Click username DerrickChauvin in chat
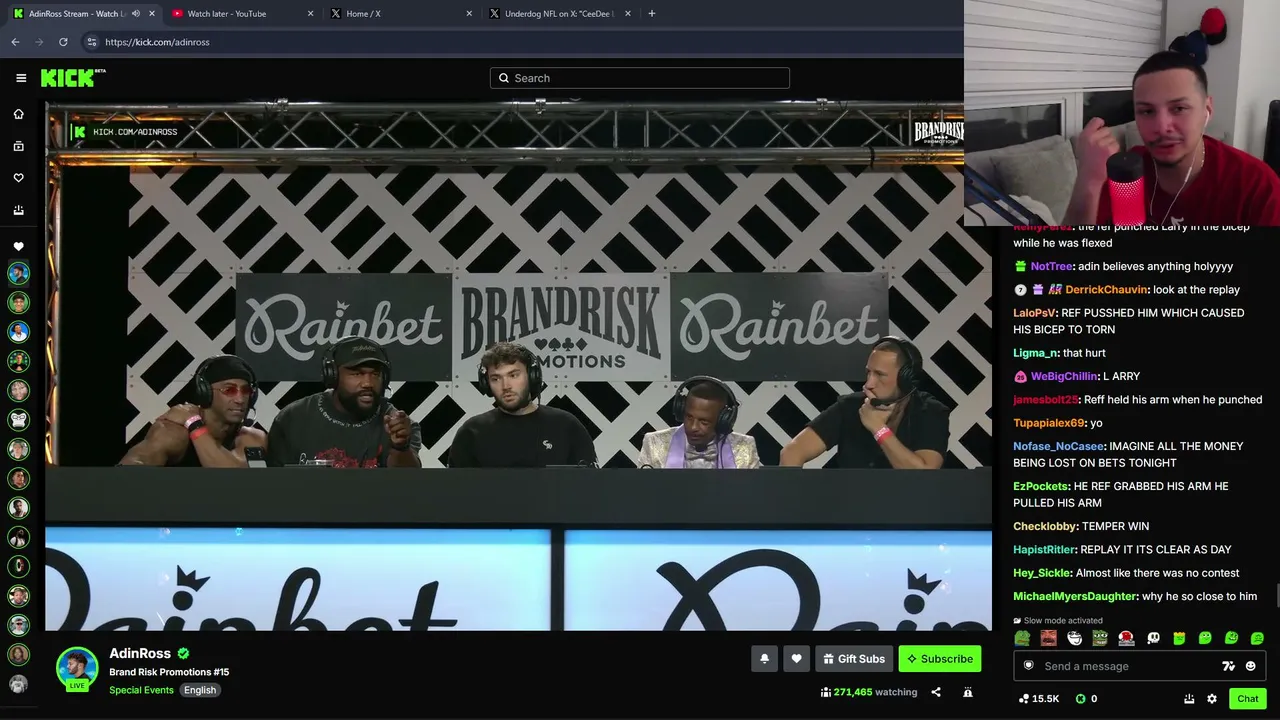This screenshot has width=1280, height=720. point(1106,290)
